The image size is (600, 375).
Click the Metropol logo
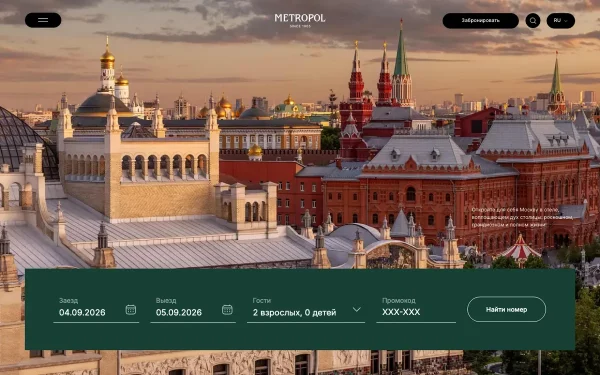[300, 20]
